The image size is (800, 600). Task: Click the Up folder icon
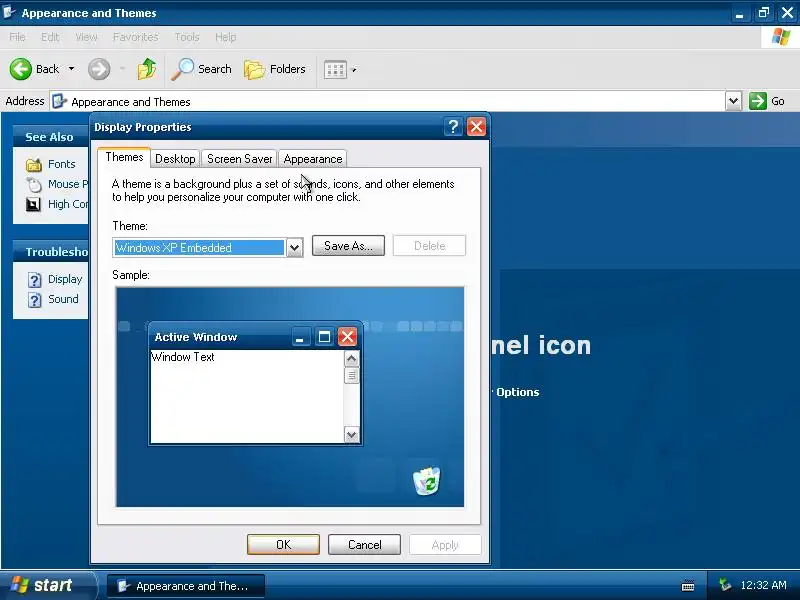pos(147,69)
